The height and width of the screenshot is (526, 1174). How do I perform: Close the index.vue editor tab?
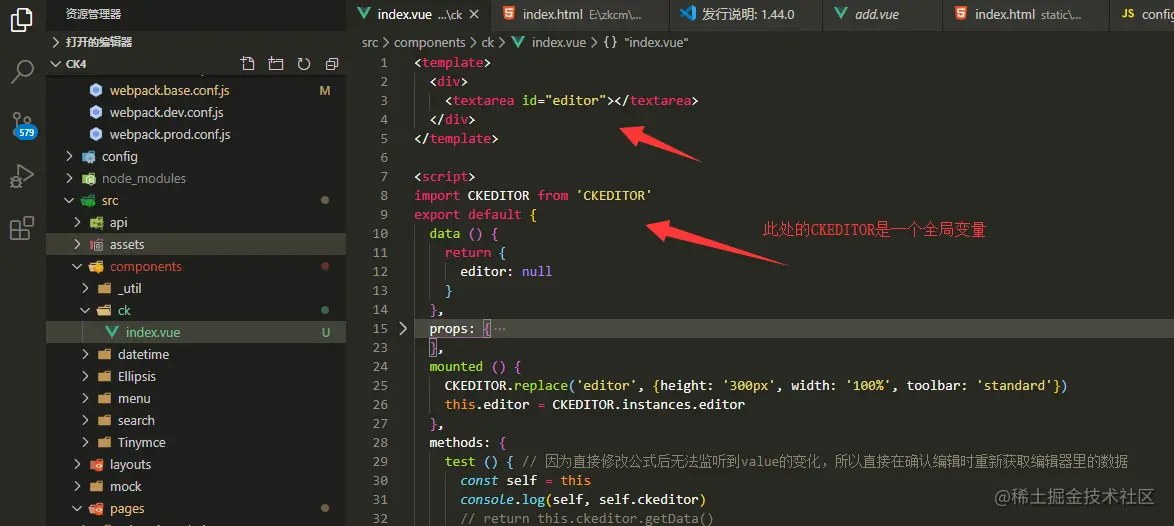473,14
